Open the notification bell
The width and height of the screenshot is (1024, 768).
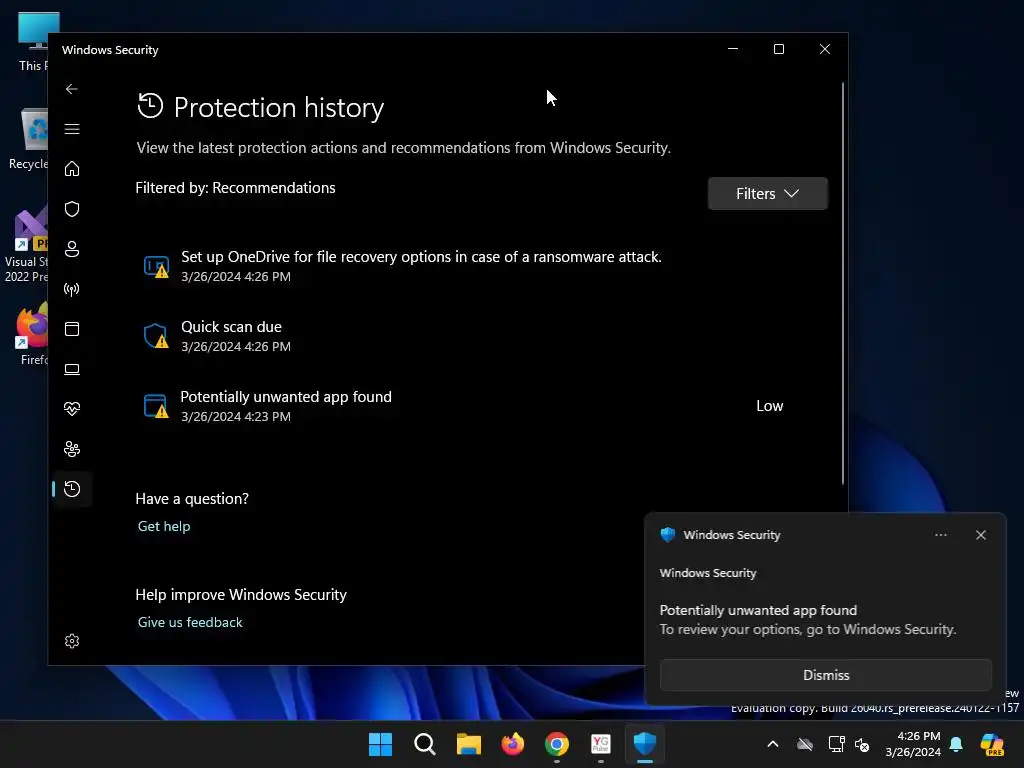pos(956,744)
